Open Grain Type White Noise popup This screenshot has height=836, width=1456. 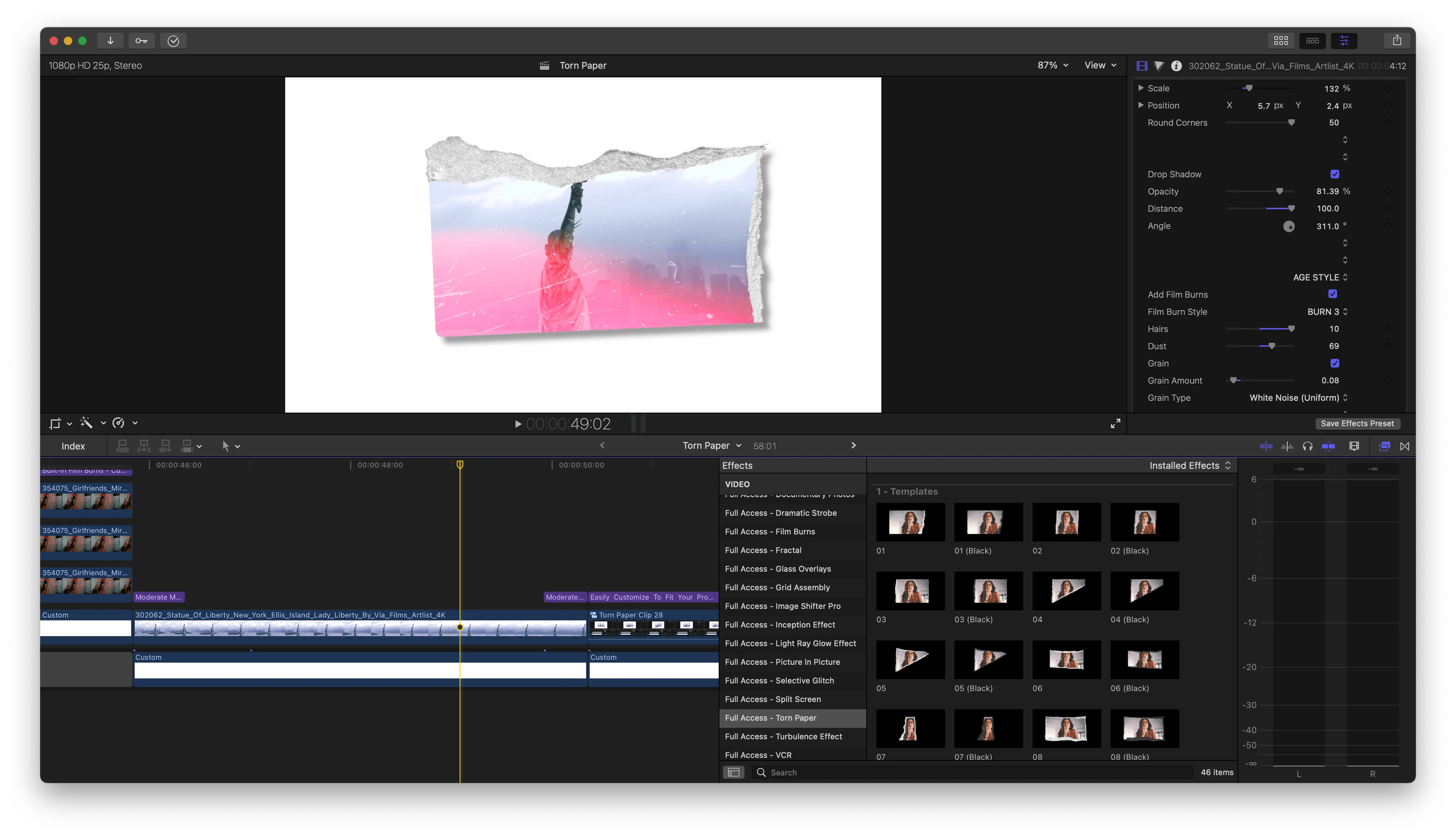tap(1298, 398)
